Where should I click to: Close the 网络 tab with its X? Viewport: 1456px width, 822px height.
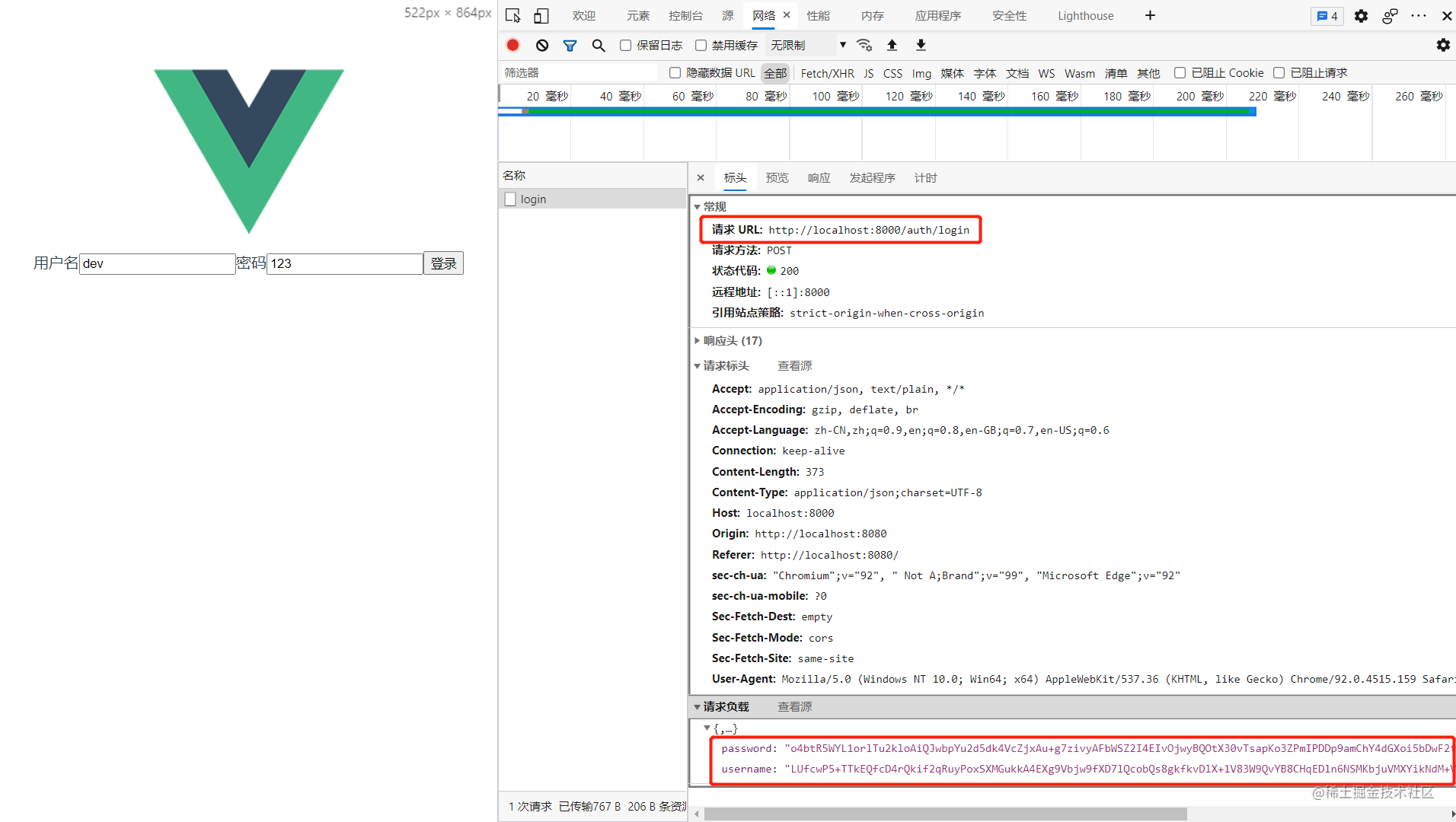click(787, 15)
